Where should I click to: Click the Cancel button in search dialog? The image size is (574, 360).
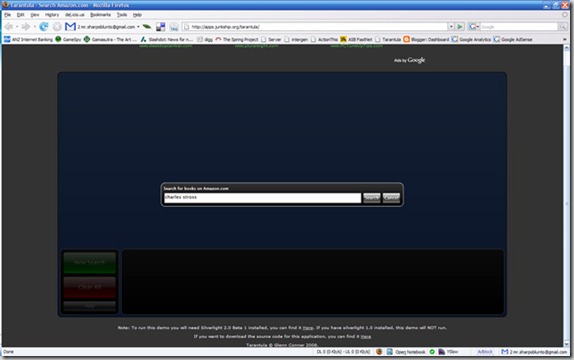pos(391,197)
